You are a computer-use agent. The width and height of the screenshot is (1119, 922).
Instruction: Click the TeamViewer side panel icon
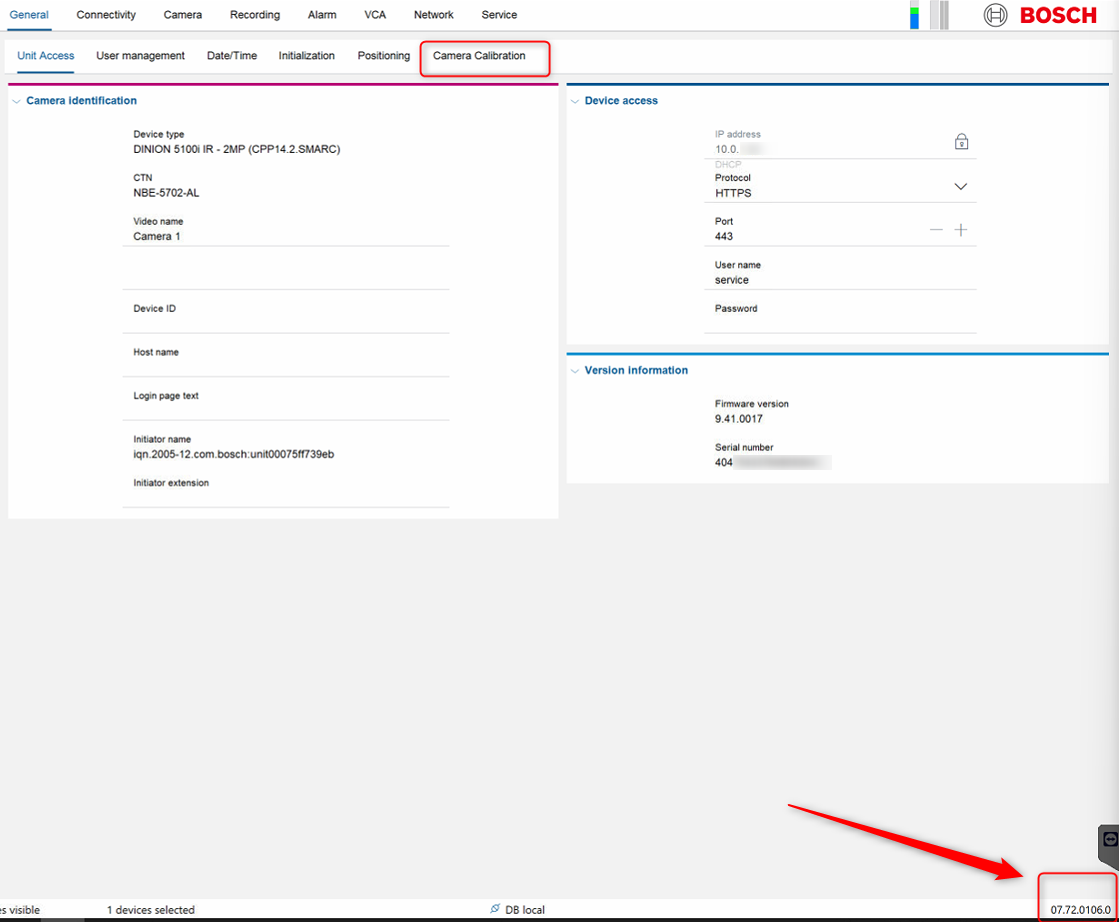point(1110,840)
